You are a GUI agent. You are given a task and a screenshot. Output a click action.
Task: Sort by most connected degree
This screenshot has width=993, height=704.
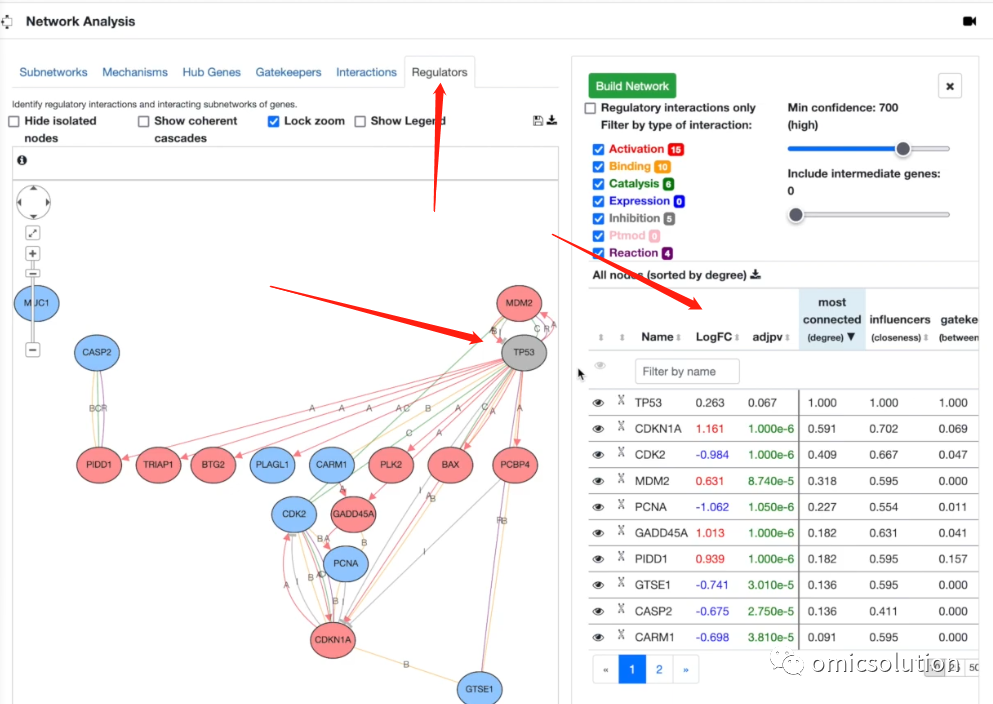[832, 320]
